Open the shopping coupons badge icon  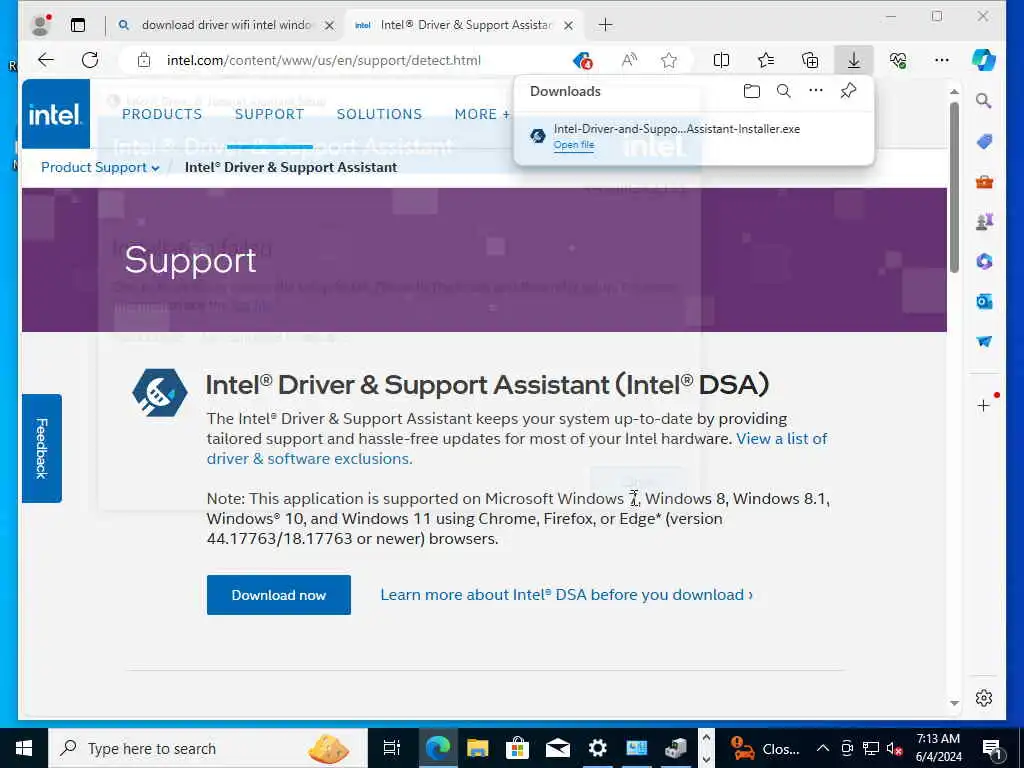[x=583, y=60]
